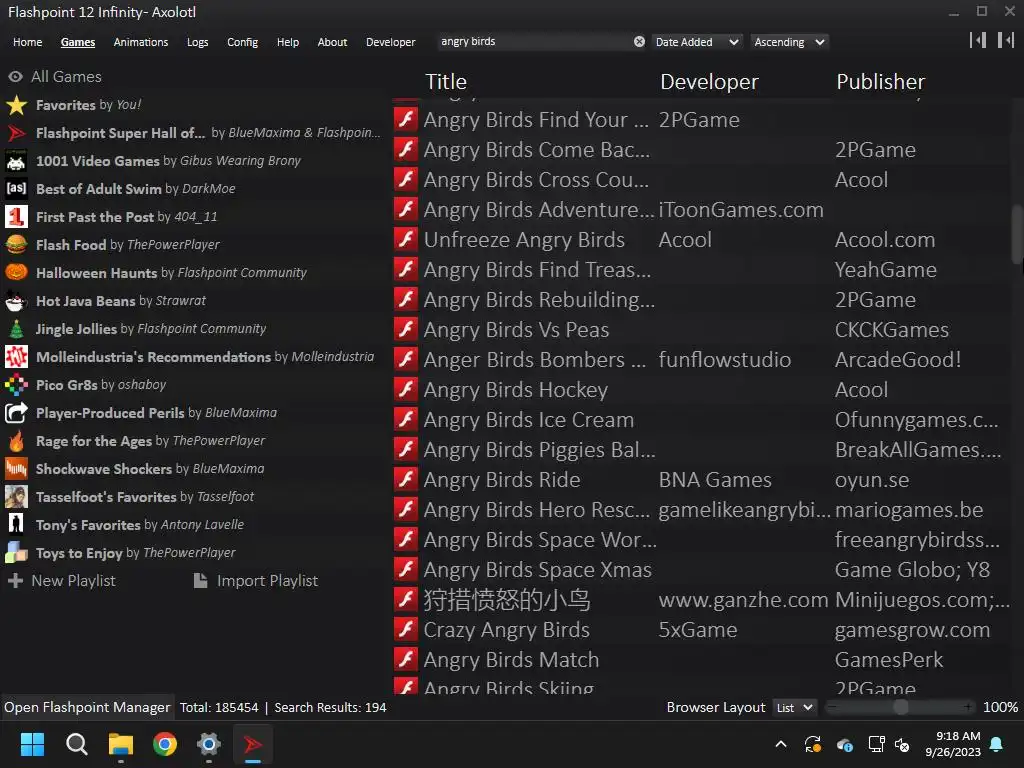Open Google Chrome from taskbar
The width and height of the screenshot is (1024, 768).
pos(165,744)
